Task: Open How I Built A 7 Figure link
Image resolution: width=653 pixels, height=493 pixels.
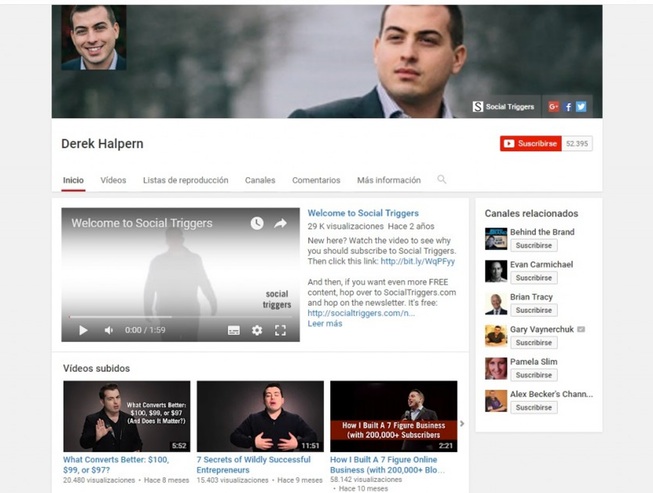Action: [x=388, y=465]
